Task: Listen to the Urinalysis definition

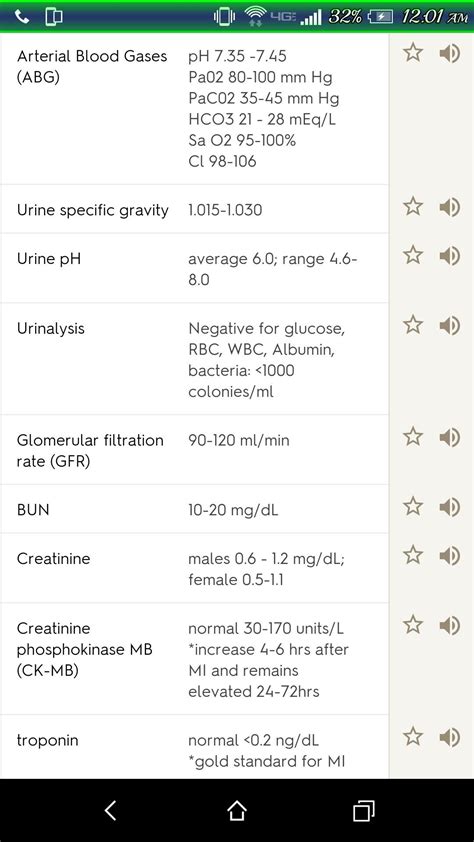Action: (450, 325)
